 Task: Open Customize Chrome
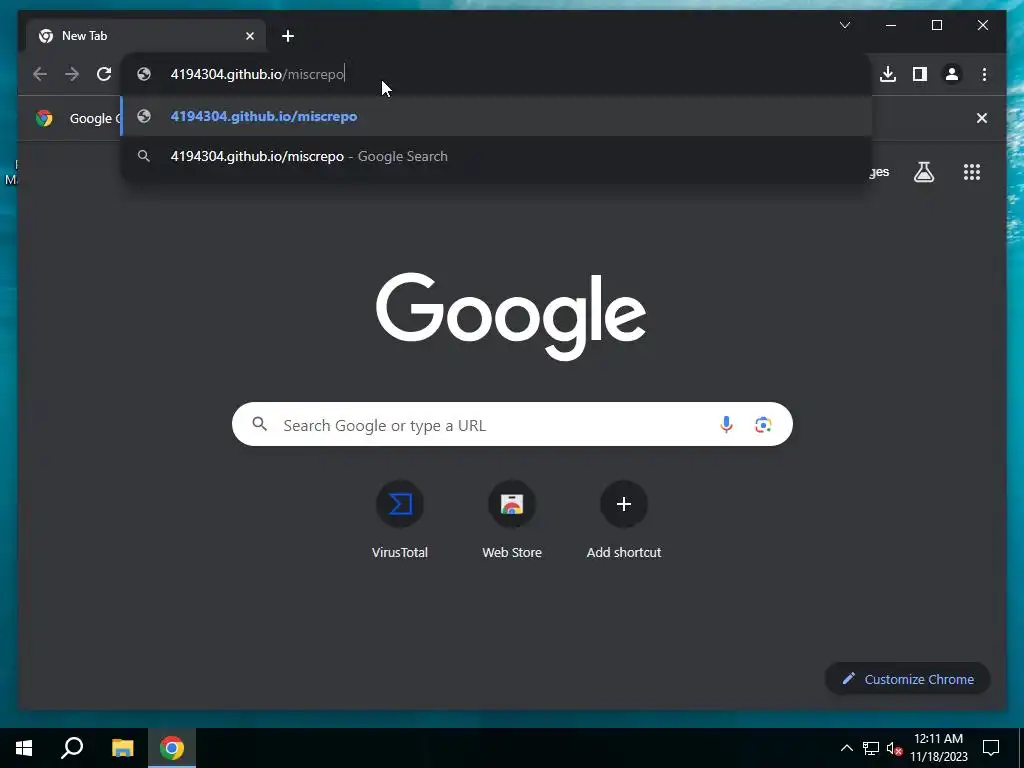pyautogui.click(x=908, y=679)
